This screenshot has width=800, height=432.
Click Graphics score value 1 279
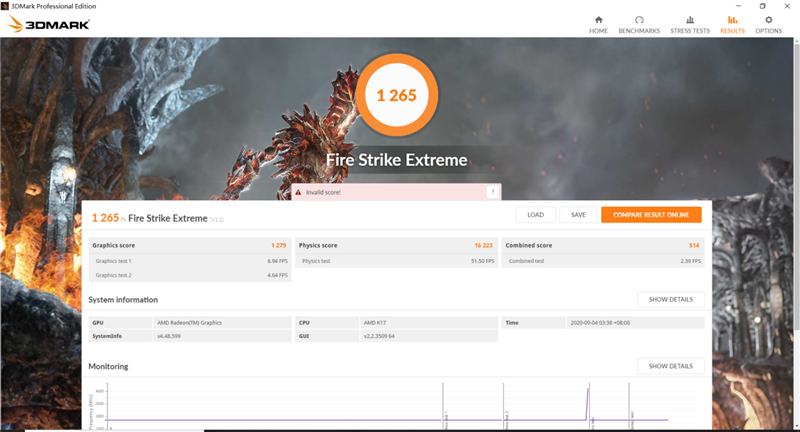pyautogui.click(x=279, y=245)
